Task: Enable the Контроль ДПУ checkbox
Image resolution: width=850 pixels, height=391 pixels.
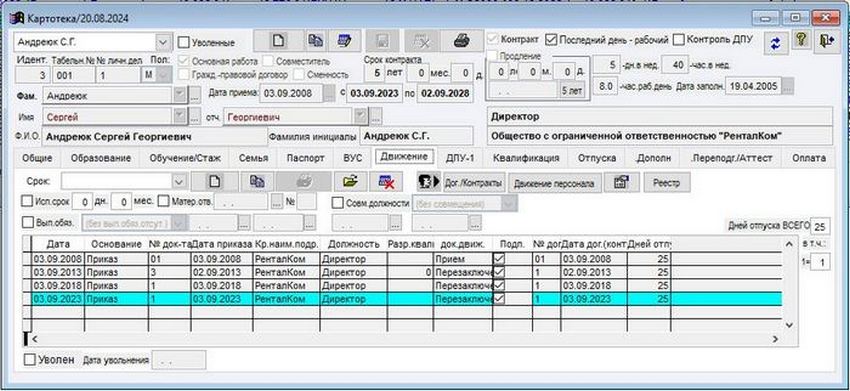Action: (x=679, y=39)
